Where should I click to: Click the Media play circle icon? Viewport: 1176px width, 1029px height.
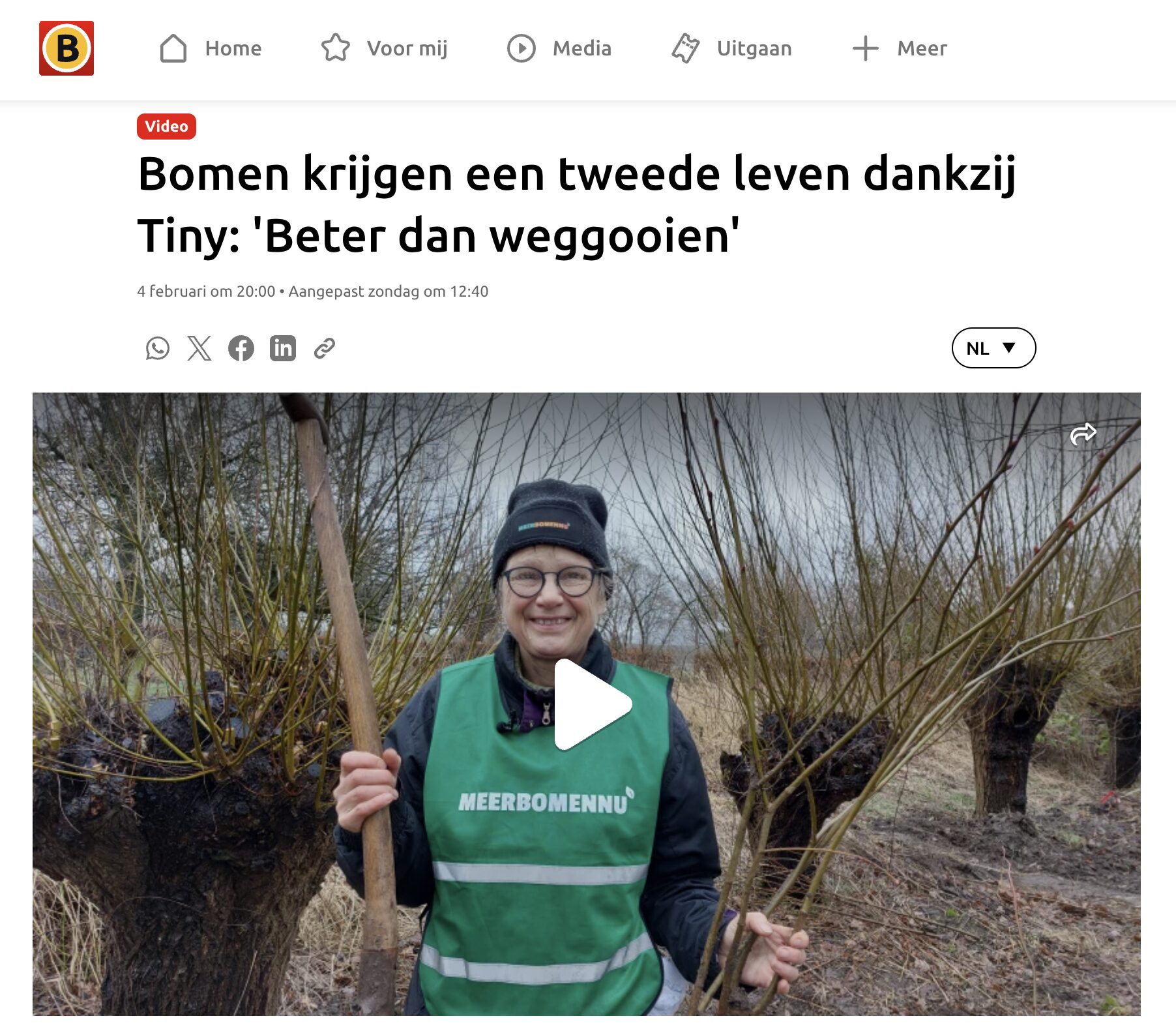(x=522, y=48)
